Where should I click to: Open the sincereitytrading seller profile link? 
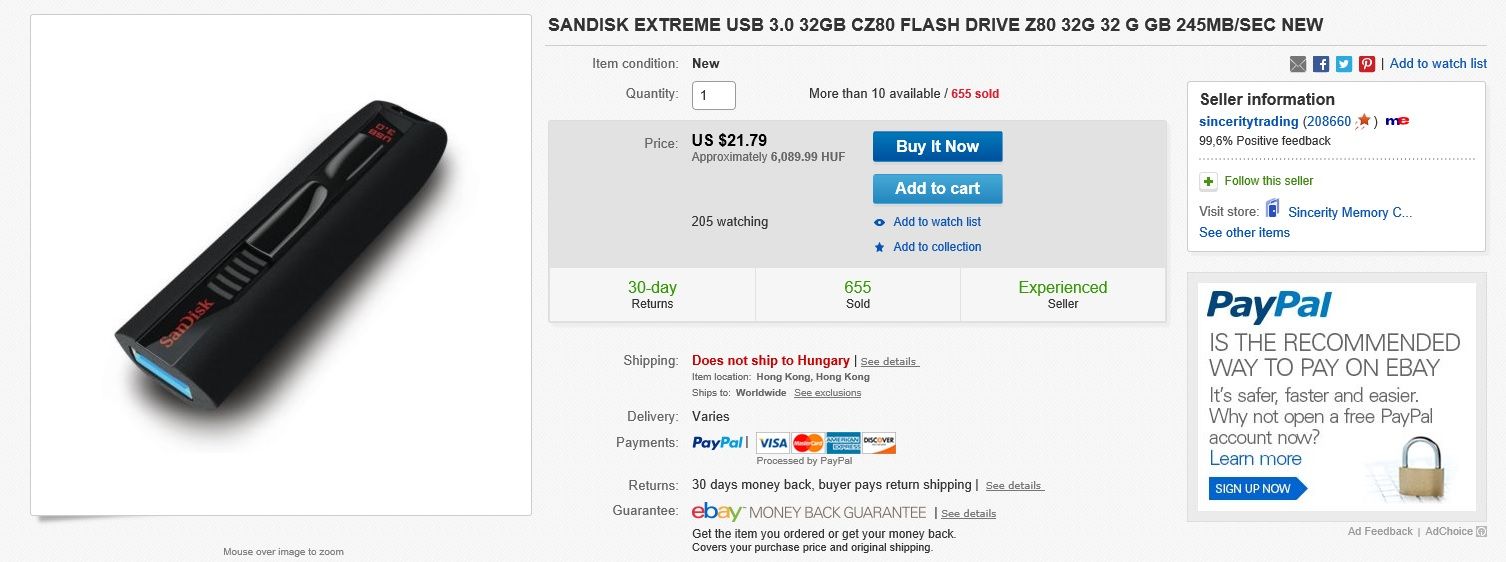coord(1248,121)
